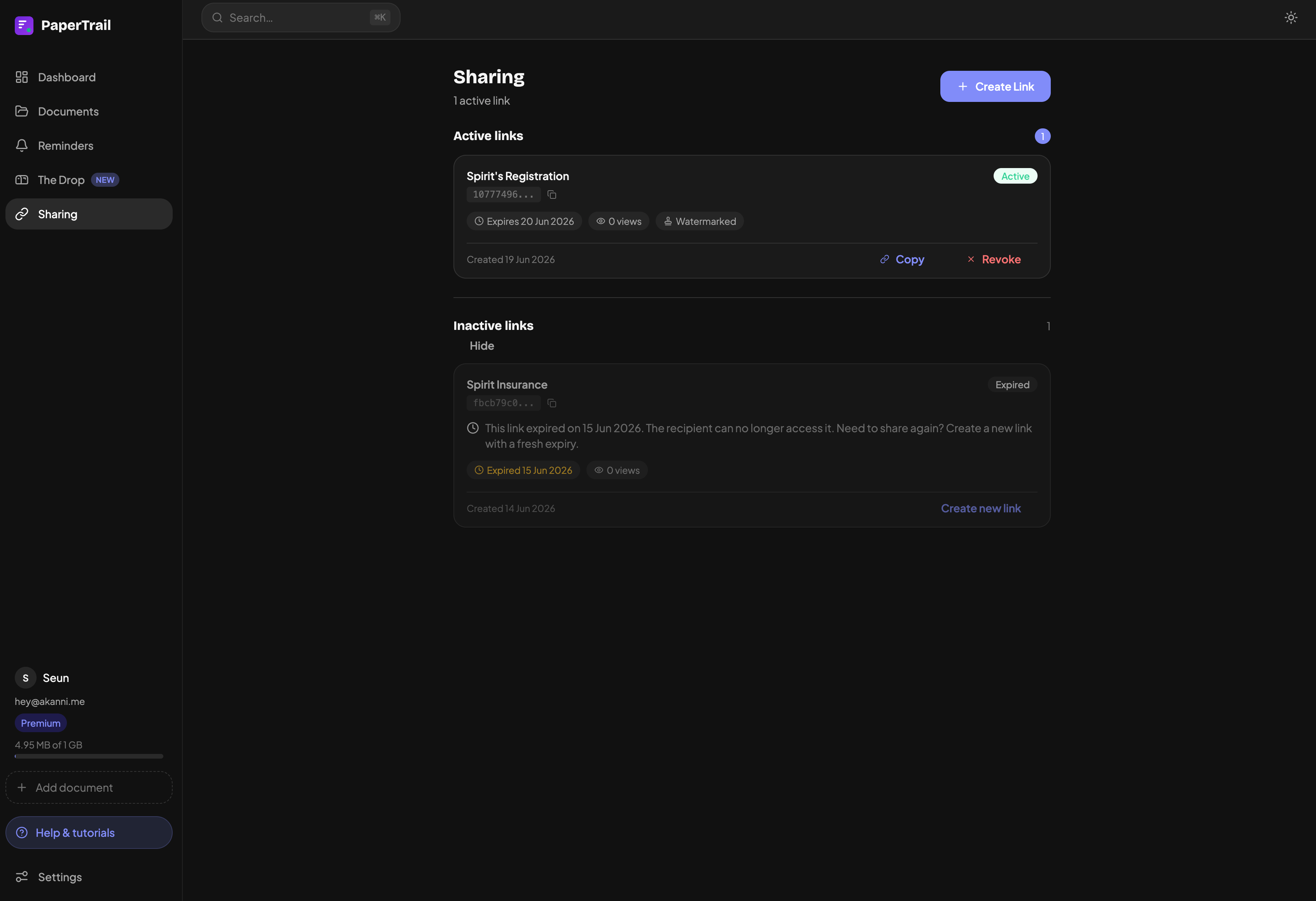Click the Spirit's Registration title
This screenshot has height=901, width=1316.
point(518,176)
